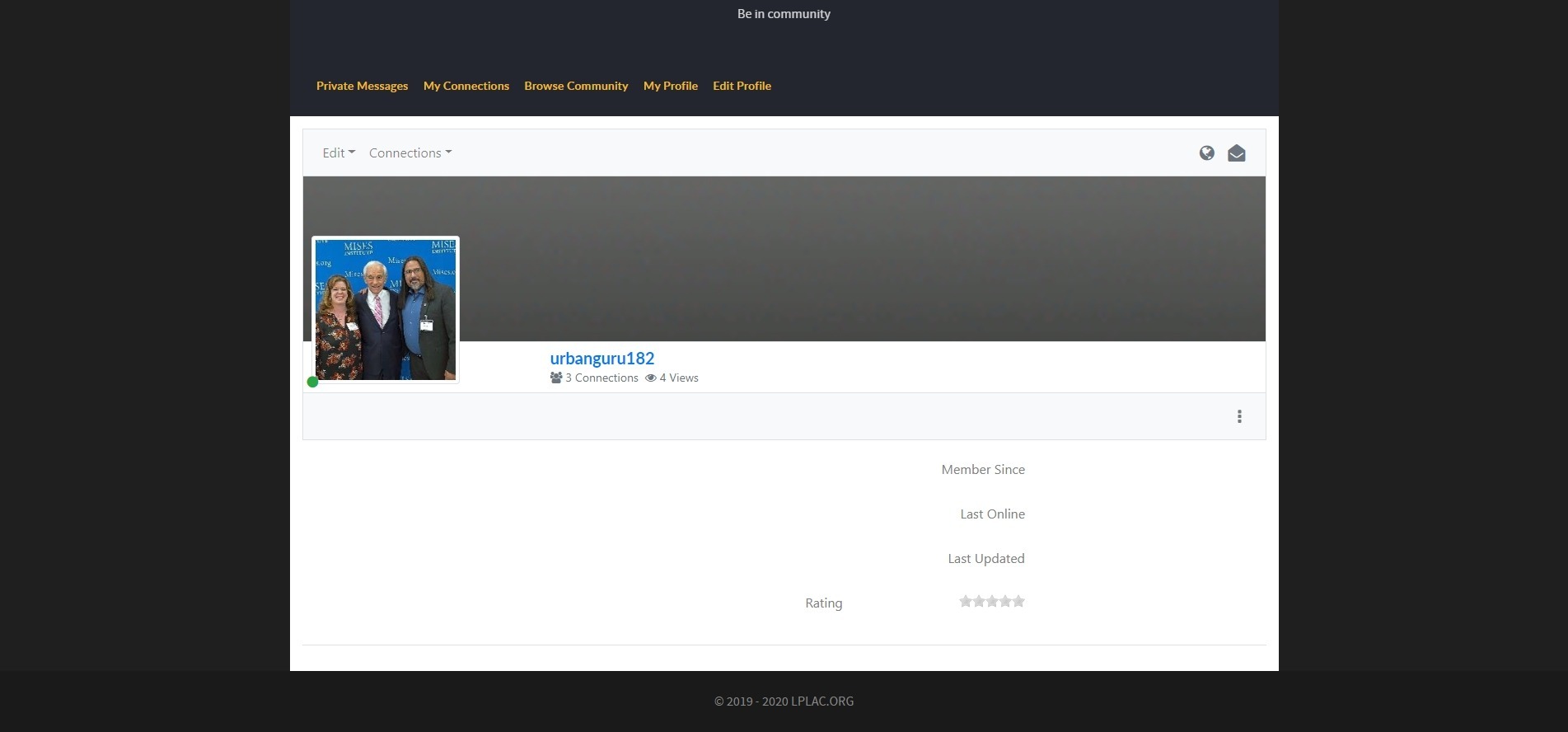Screen dimensions: 1568x732
Task: Navigate to My Profile
Action: [x=671, y=86]
